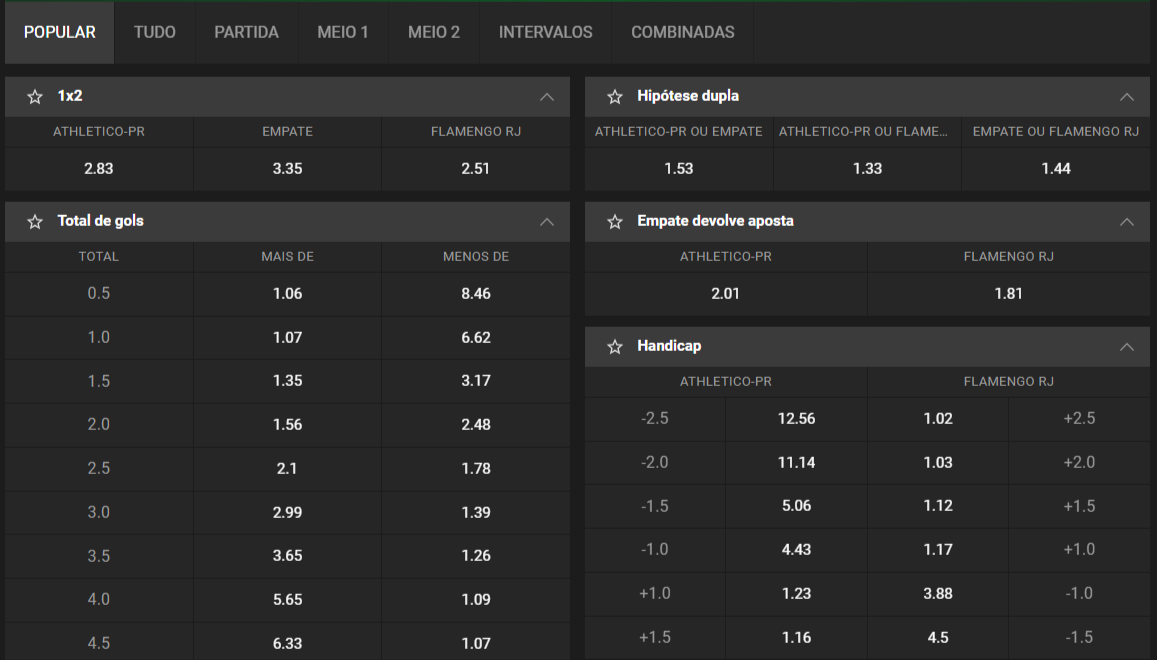
Task: Select the PARTIDA tab
Action: pos(246,32)
